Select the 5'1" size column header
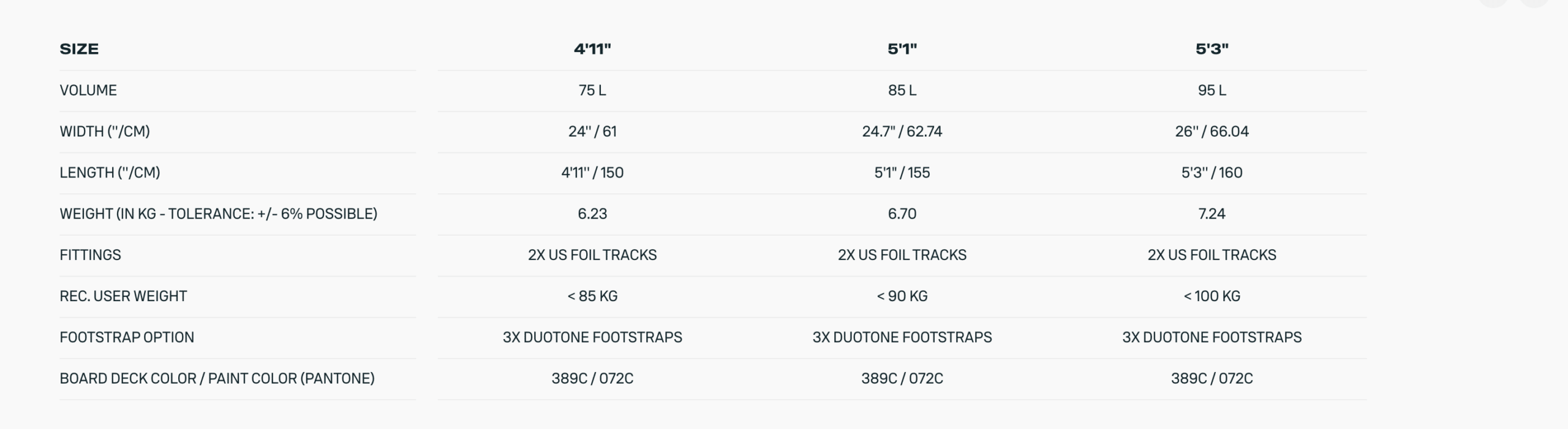The height and width of the screenshot is (429, 1568). [902, 49]
